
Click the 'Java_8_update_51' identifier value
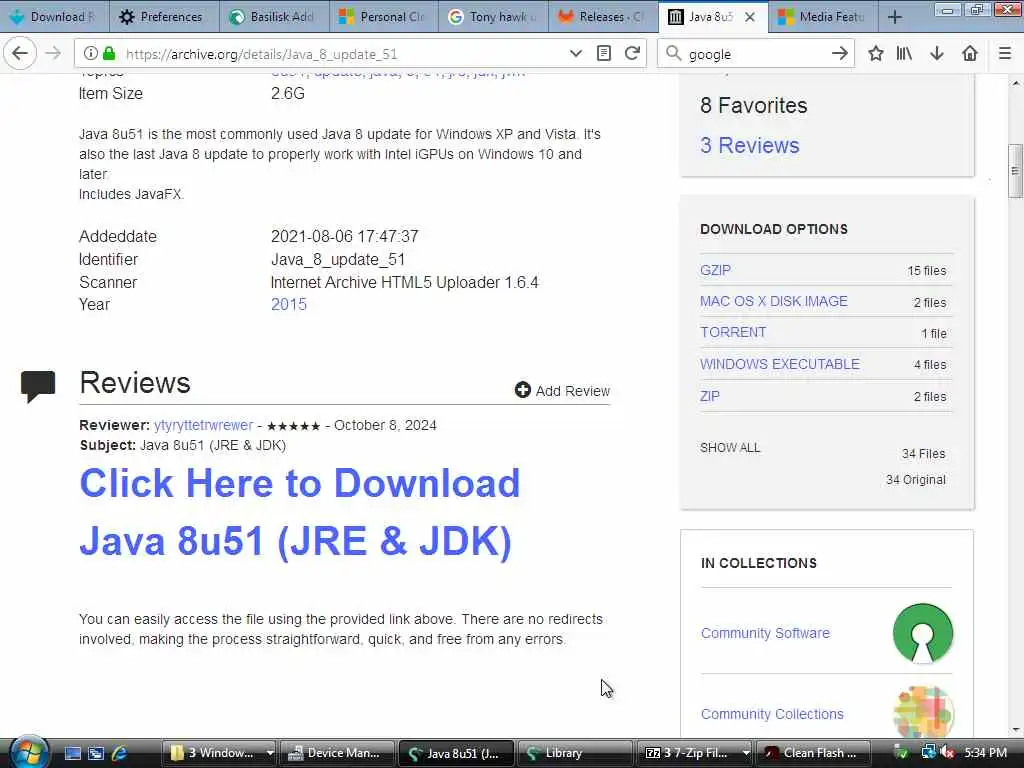tap(338, 259)
